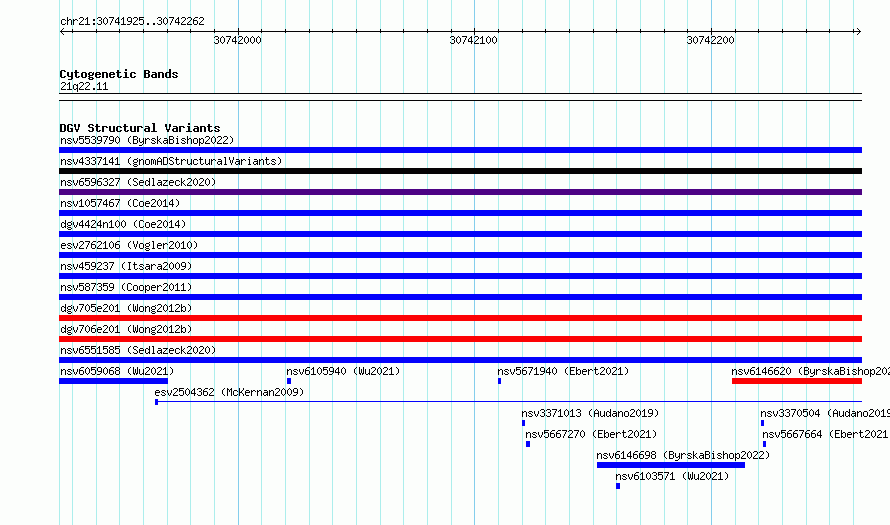Open the nsv459237 (Itsara2009) variant
The image size is (890, 525).
[x=126, y=266]
